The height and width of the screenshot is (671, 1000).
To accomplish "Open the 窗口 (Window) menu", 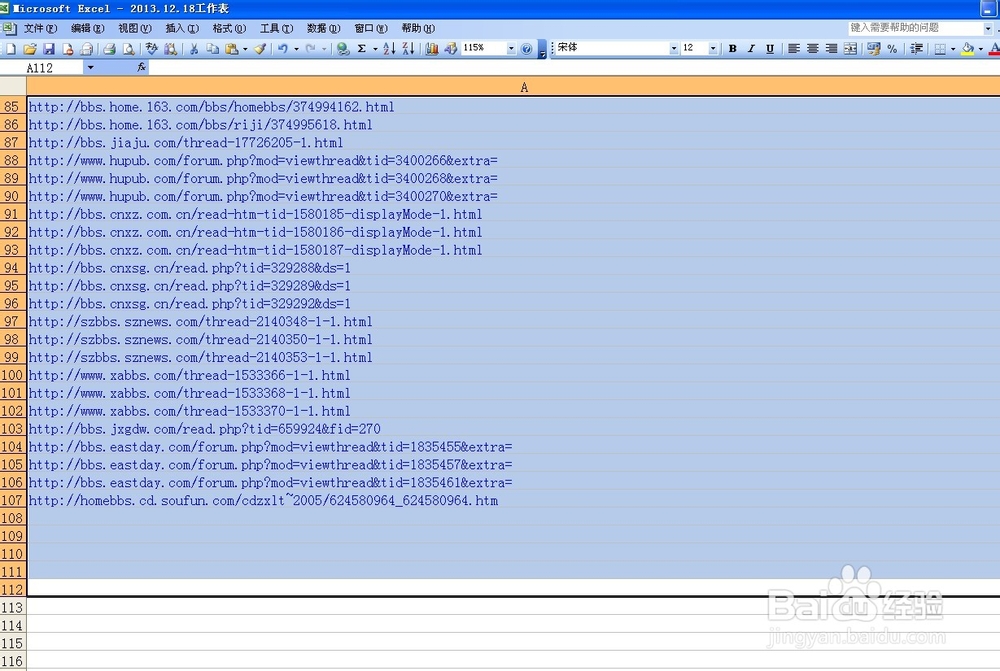I will coord(371,28).
